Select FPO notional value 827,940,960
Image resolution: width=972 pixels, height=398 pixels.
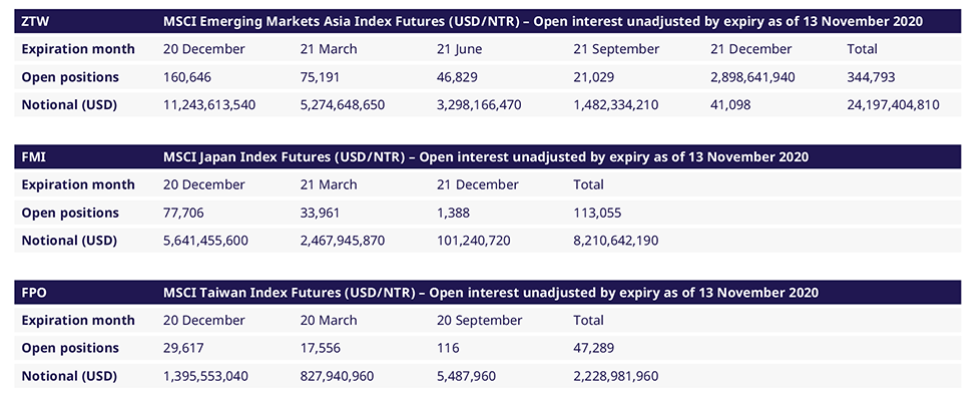[337, 376]
